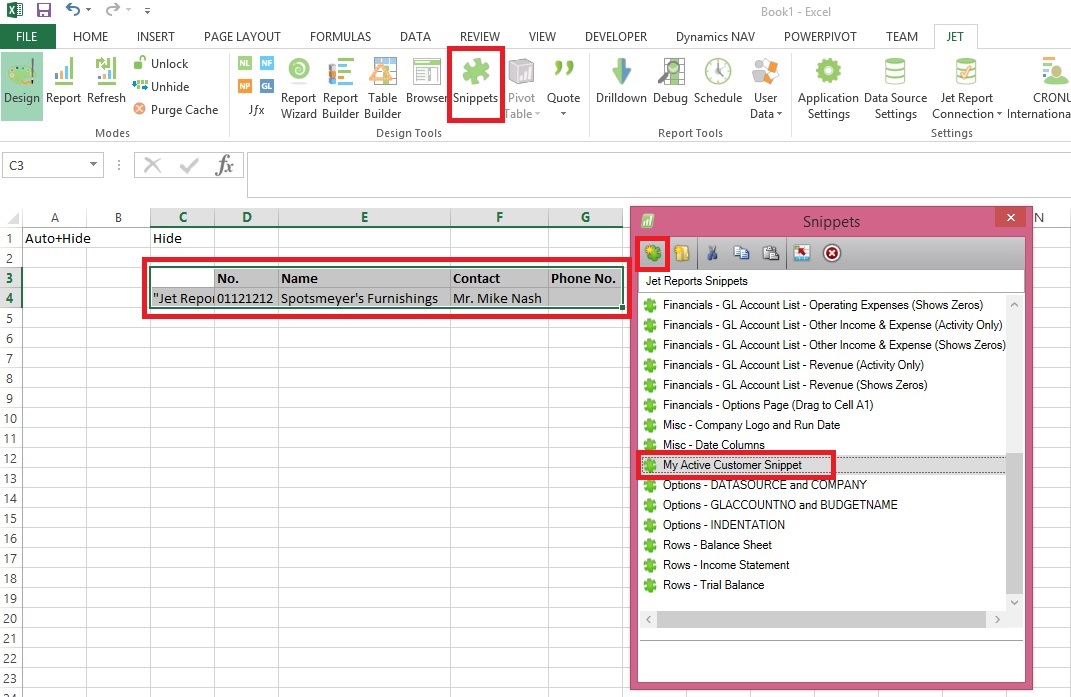Select My Active Customer Snippet

(x=732, y=465)
